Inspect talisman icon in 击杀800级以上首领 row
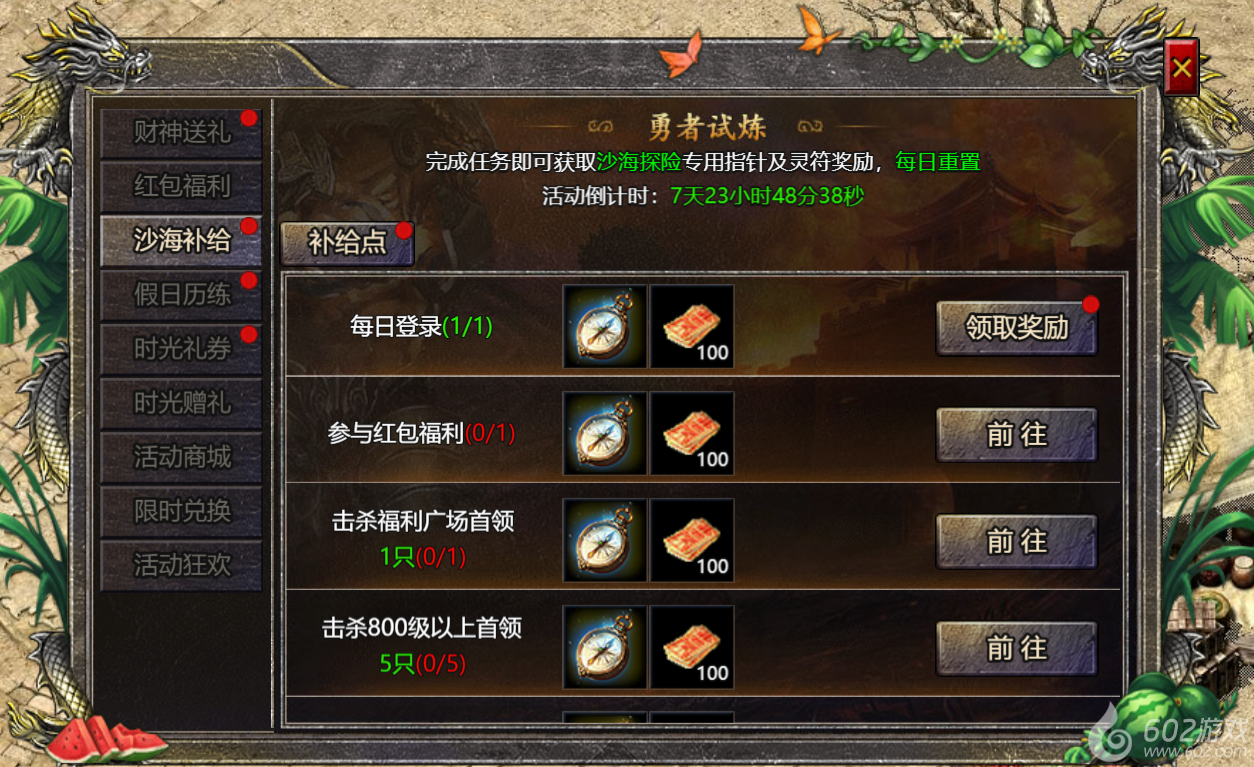This screenshot has height=767, width=1254. coord(692,647)
